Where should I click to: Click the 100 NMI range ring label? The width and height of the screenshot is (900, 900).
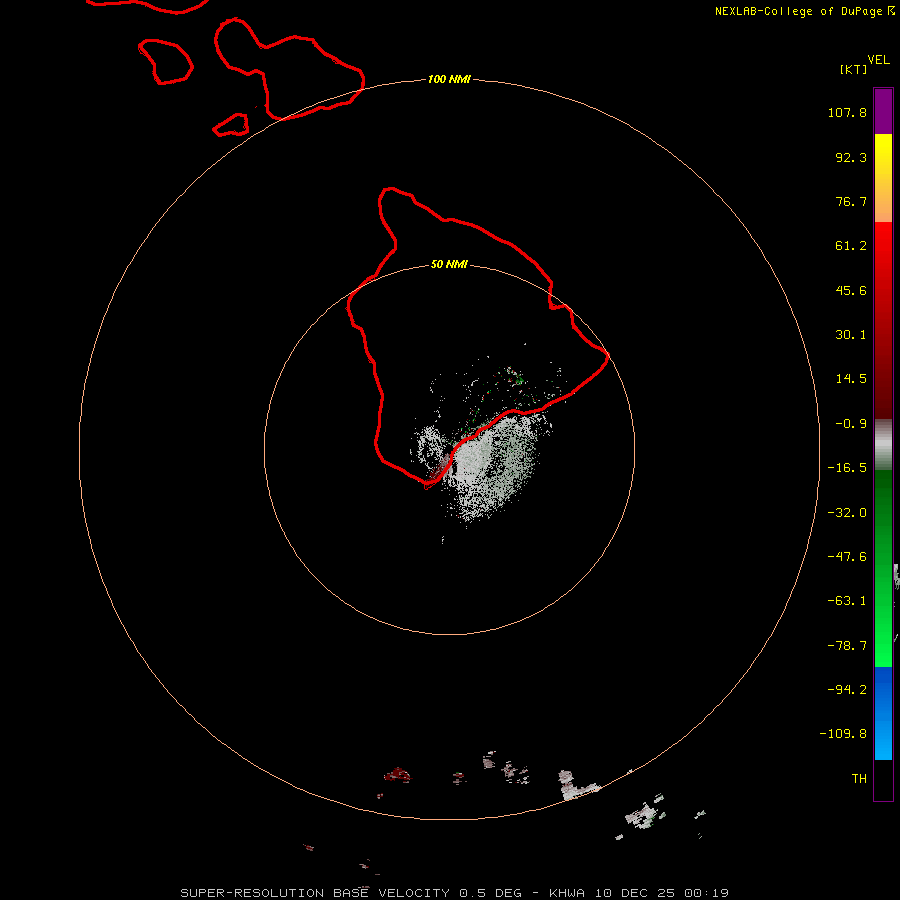coord(449,79)
